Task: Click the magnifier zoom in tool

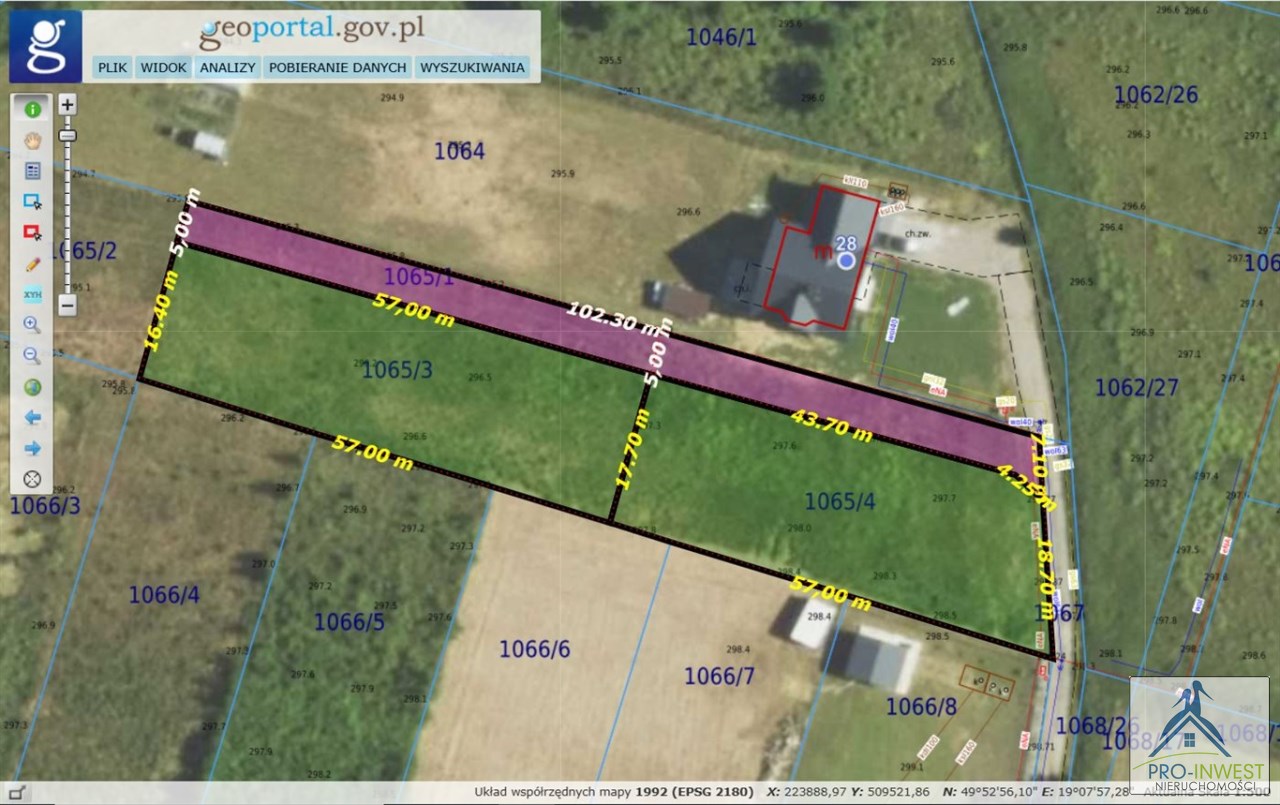Action: click(32, 325)
